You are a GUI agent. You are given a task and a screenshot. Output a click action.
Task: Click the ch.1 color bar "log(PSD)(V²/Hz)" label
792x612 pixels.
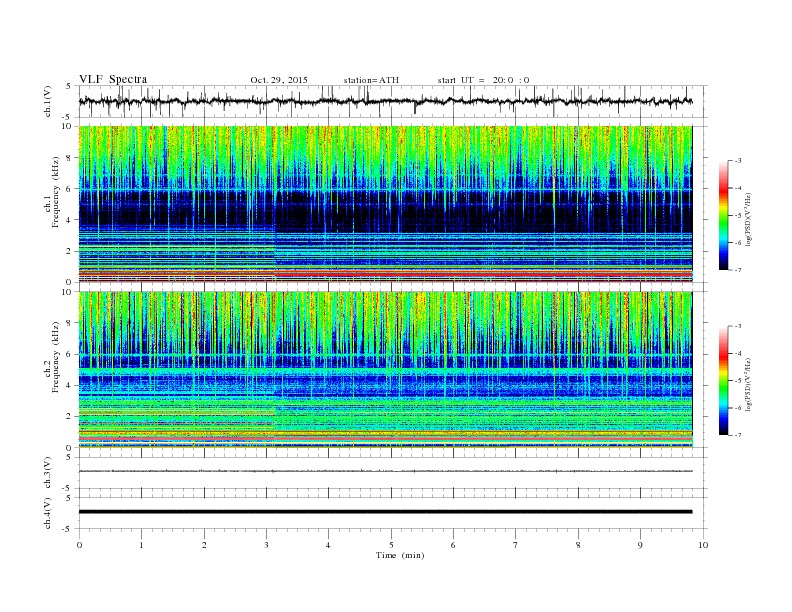coord(749,219)
